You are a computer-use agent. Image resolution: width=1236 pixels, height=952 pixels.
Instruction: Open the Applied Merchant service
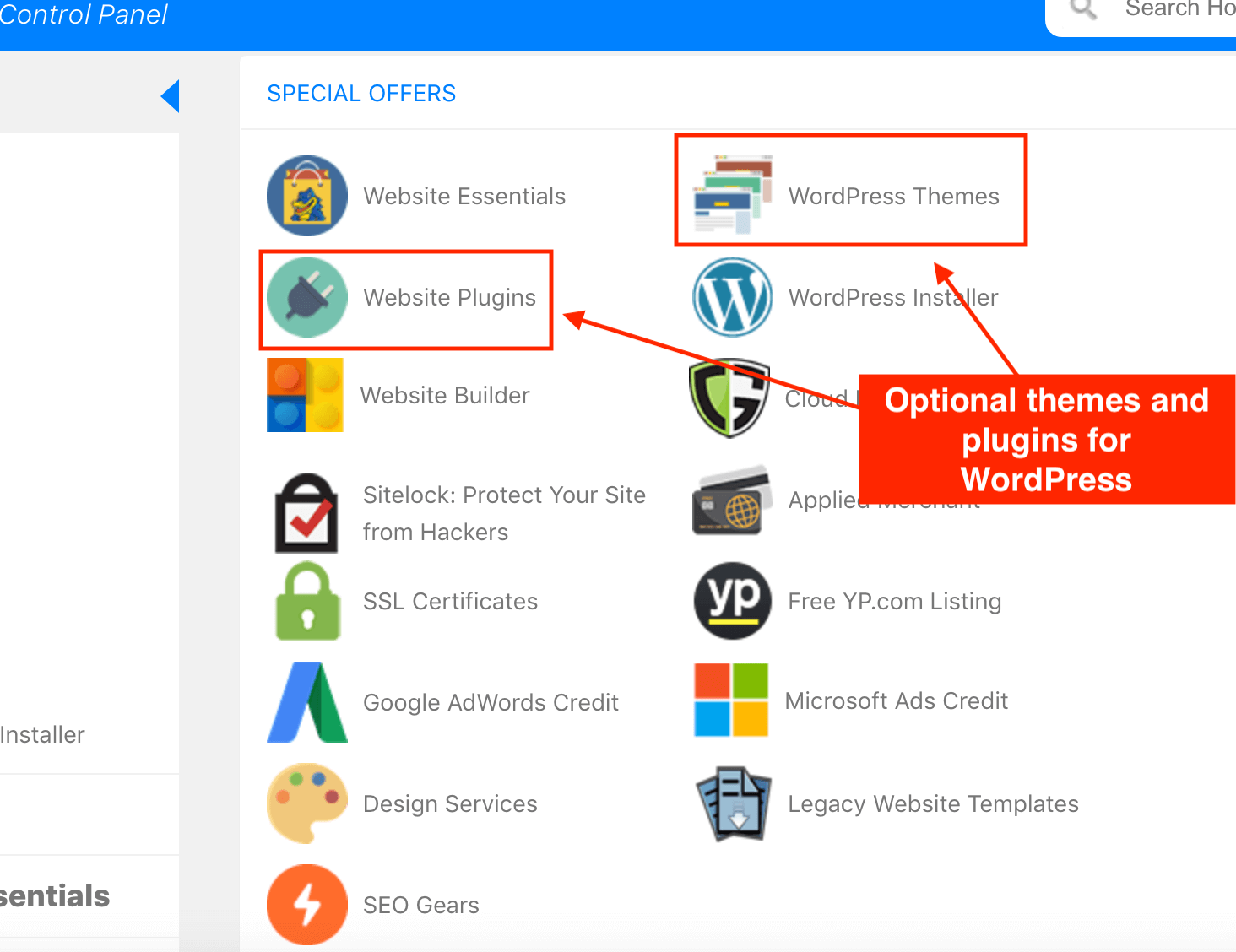731,500
